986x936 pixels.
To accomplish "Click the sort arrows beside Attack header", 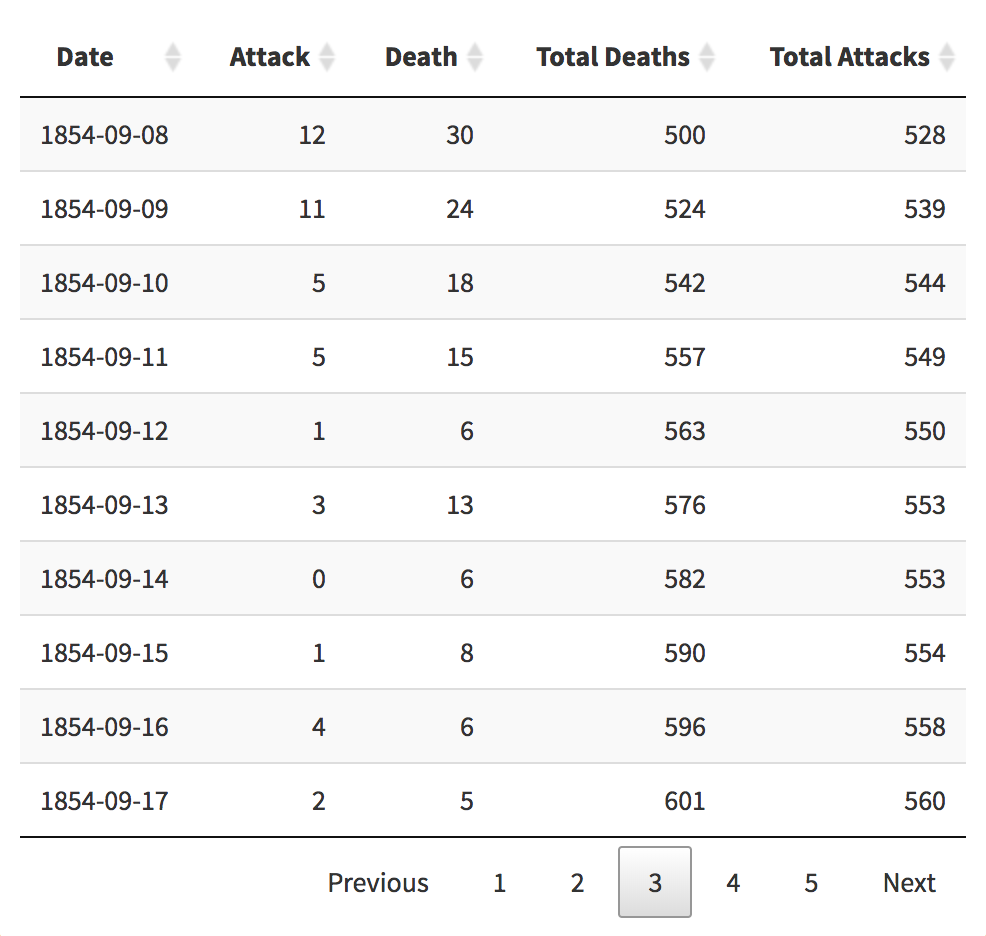I will point(327,57).
